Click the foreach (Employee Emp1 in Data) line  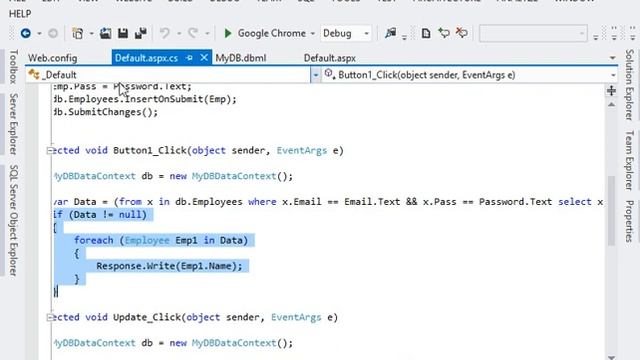click(161, 240)
